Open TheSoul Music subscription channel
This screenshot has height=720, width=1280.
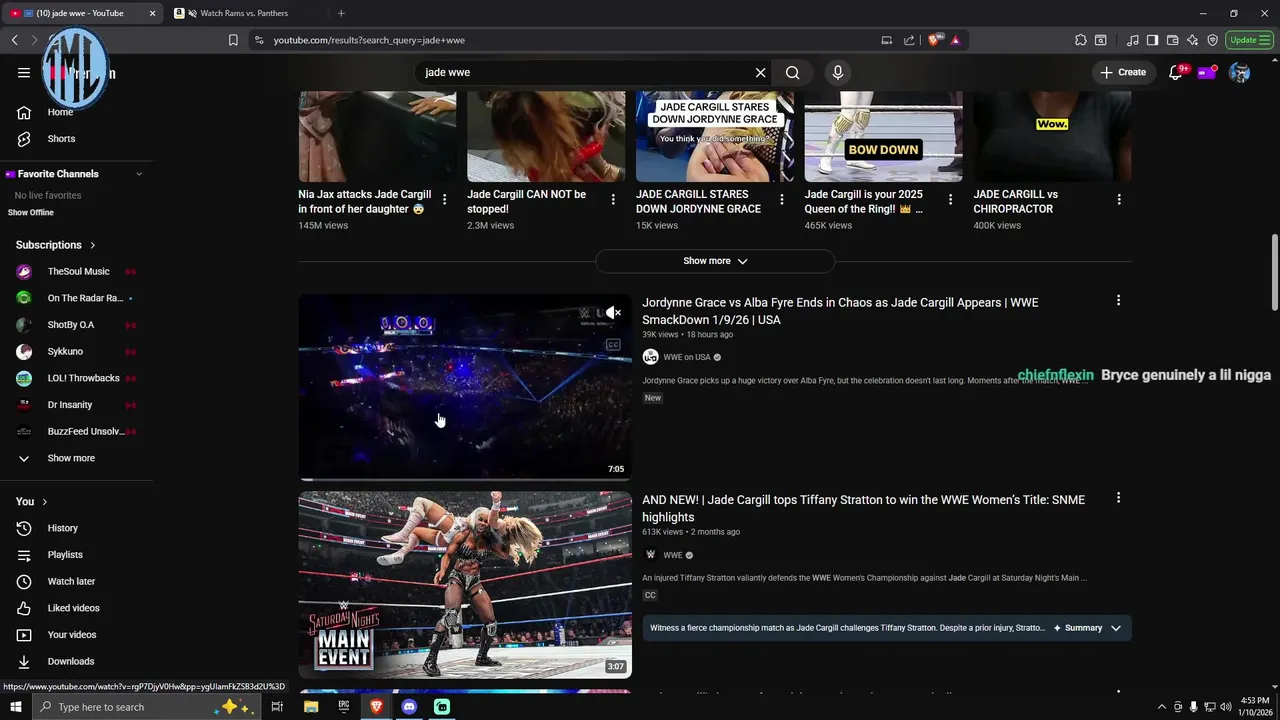click(77, 272)
